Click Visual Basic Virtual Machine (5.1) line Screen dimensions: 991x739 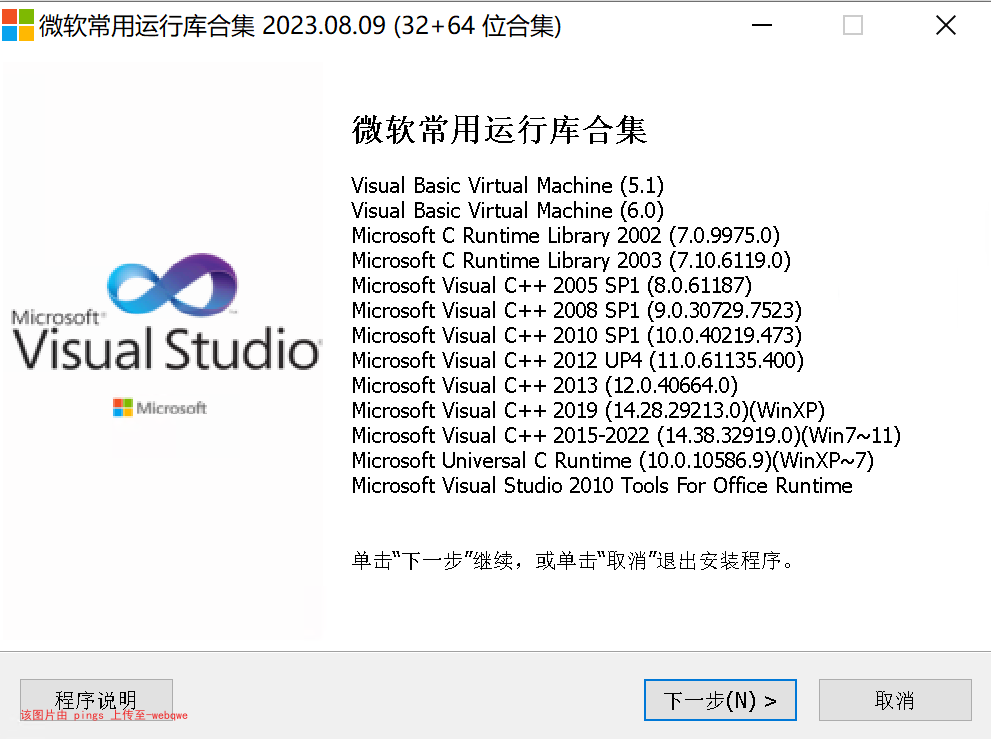[x=508, y=185]
